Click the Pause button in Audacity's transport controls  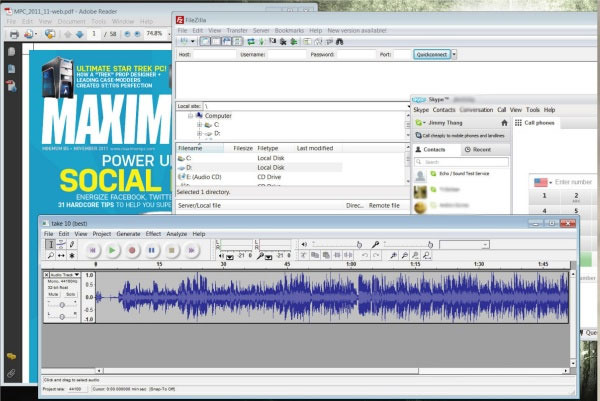coord(150,250)
